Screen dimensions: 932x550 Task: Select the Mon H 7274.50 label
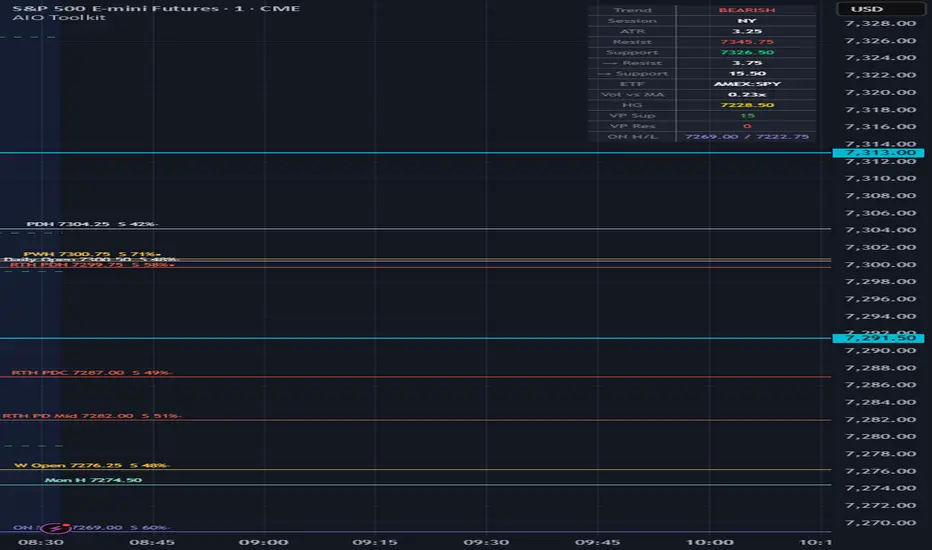(x=93, y=480)
